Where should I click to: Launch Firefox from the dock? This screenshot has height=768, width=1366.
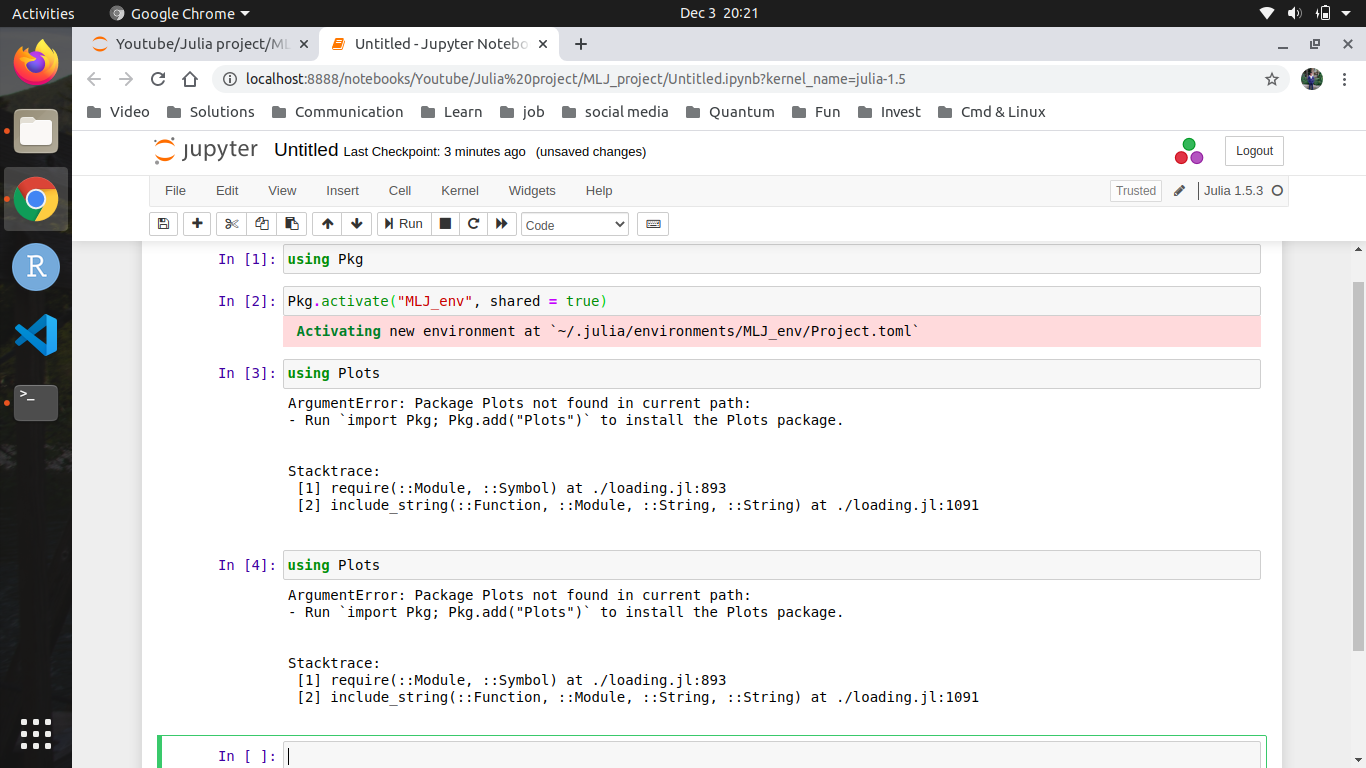[x=36, y=63]
